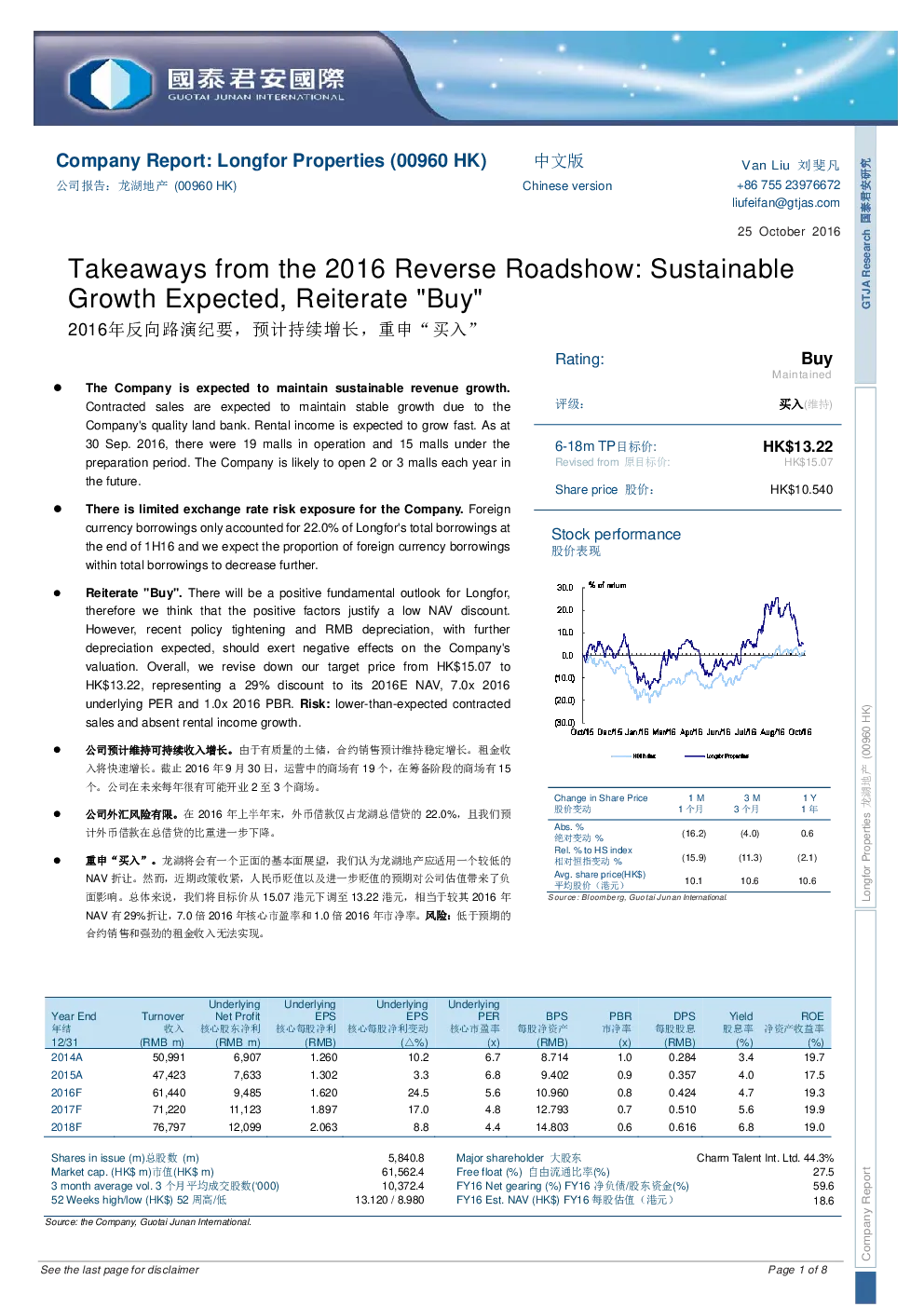Click the Source: Bloomberg note under the table
This screenshot has height=1307, width=924.
coord(637,897)
